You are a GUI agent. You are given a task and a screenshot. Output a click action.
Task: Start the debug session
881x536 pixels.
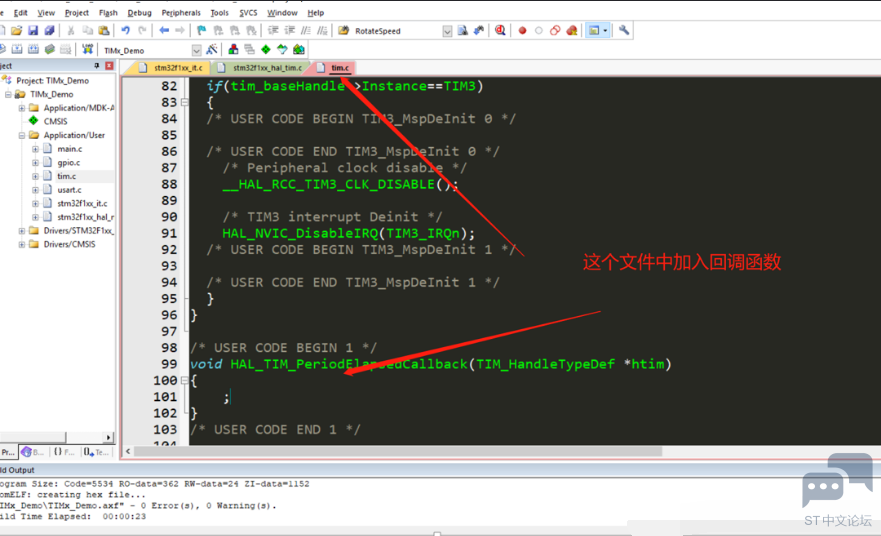tap(500, 30)
